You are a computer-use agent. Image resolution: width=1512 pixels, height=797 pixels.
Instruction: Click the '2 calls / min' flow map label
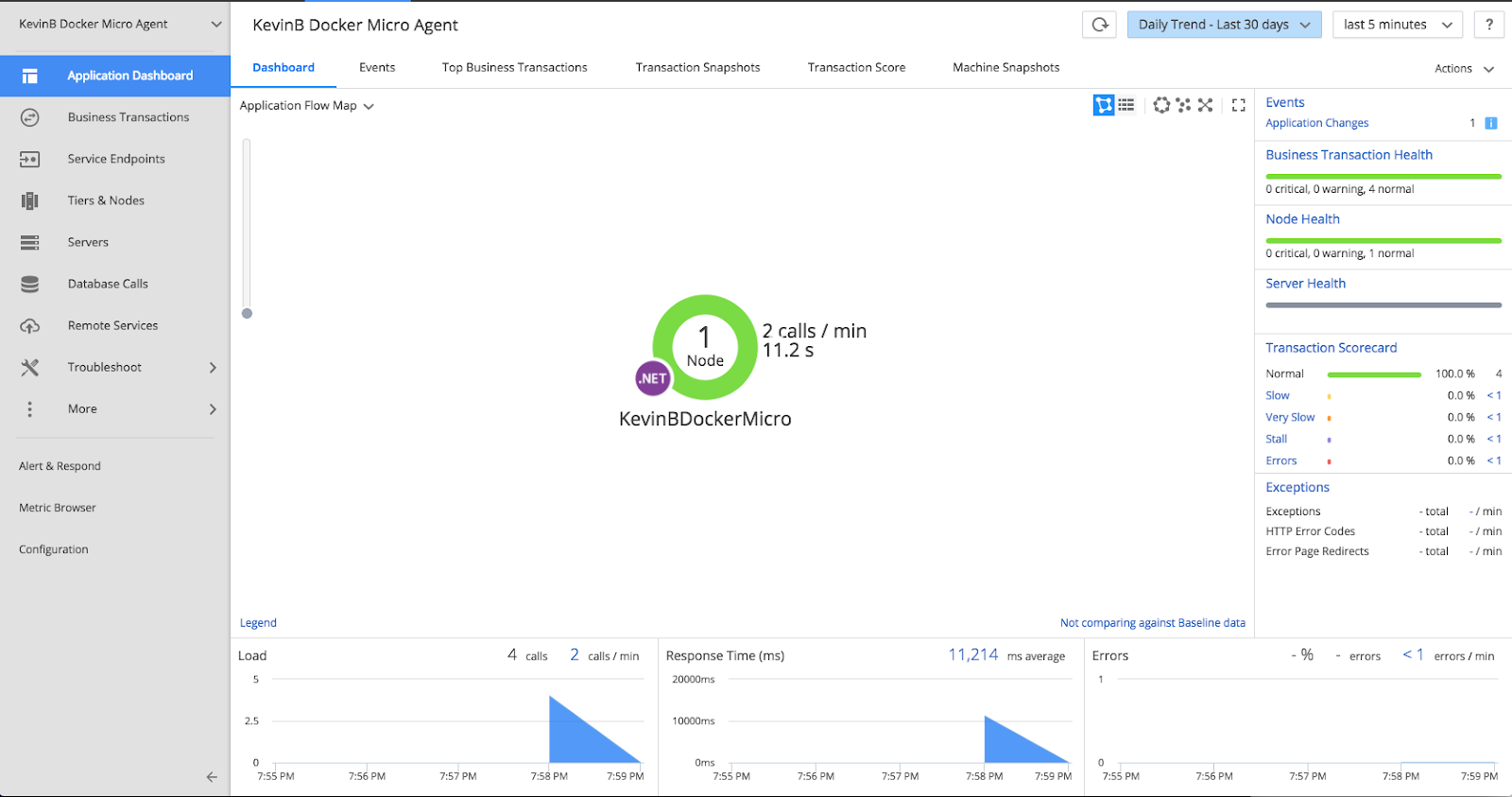pyautogui.click(x=815, y=331)
